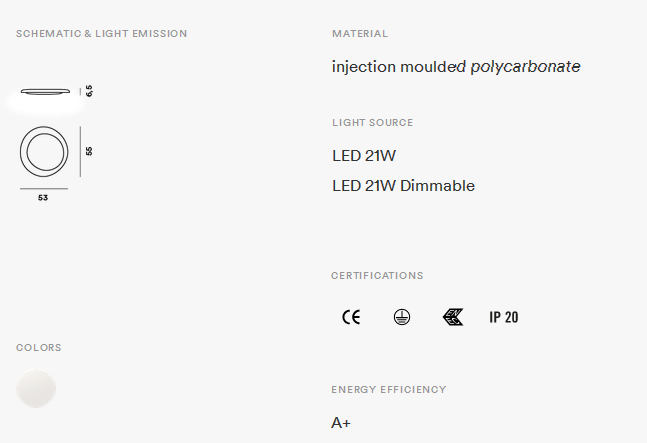Click the Certifications section heading

coord(377,276)
